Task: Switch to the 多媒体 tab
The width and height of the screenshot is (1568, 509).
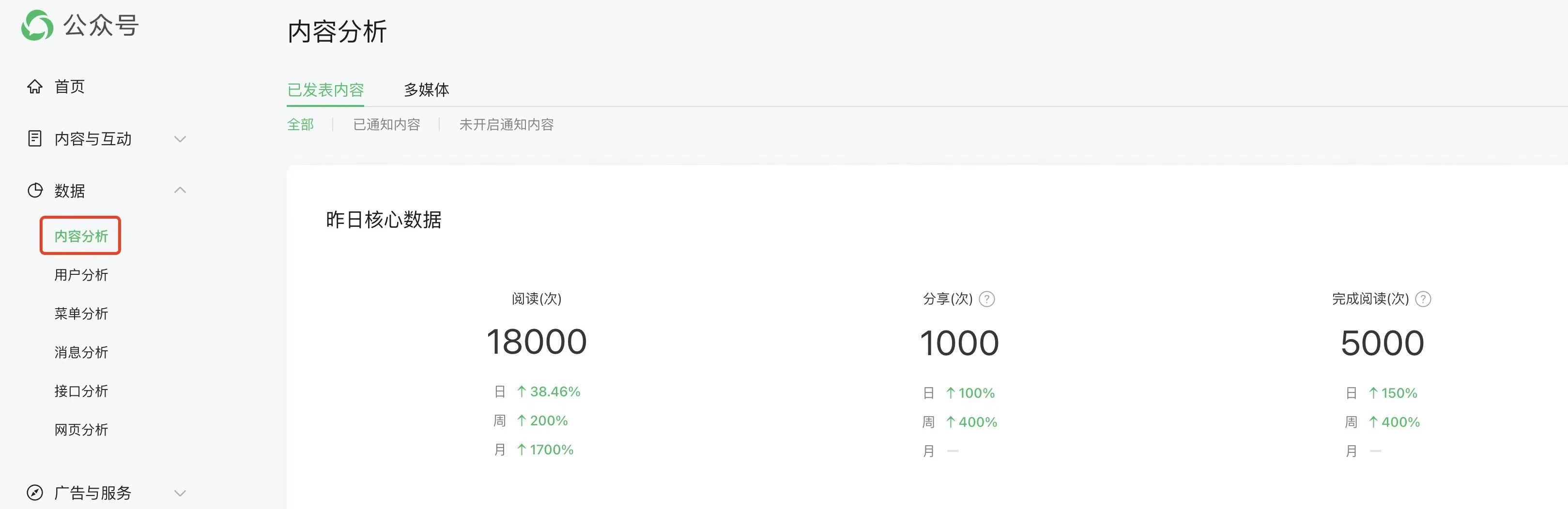Action: (x=426, y=90)
